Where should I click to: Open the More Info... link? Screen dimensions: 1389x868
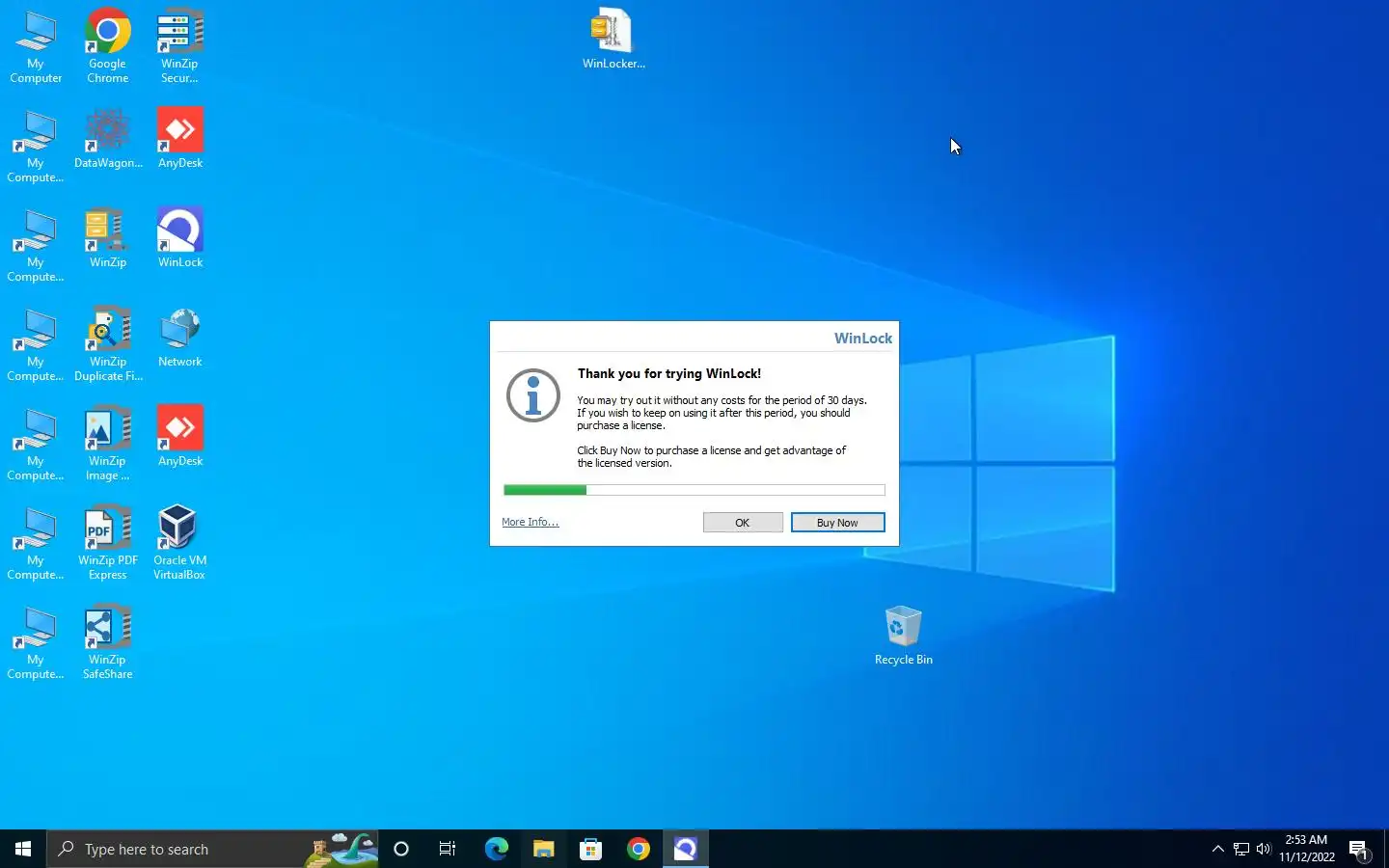point(530,522)
